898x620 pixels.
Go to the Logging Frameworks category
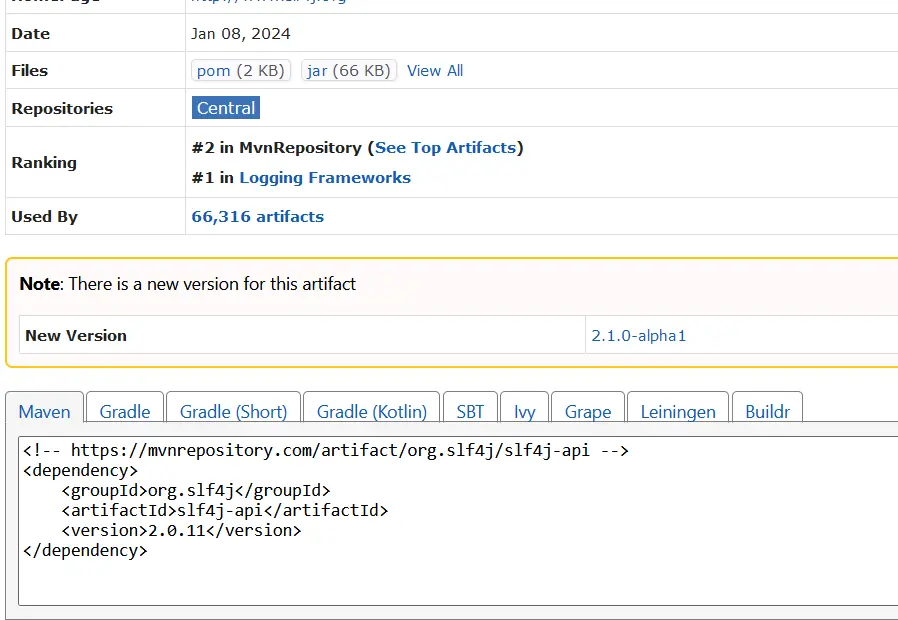(324, 178)
